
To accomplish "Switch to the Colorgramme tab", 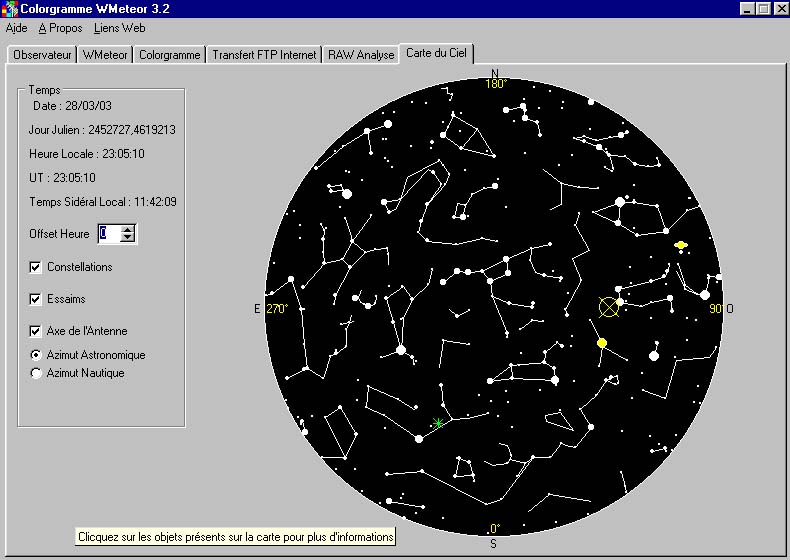I will 169,54.
